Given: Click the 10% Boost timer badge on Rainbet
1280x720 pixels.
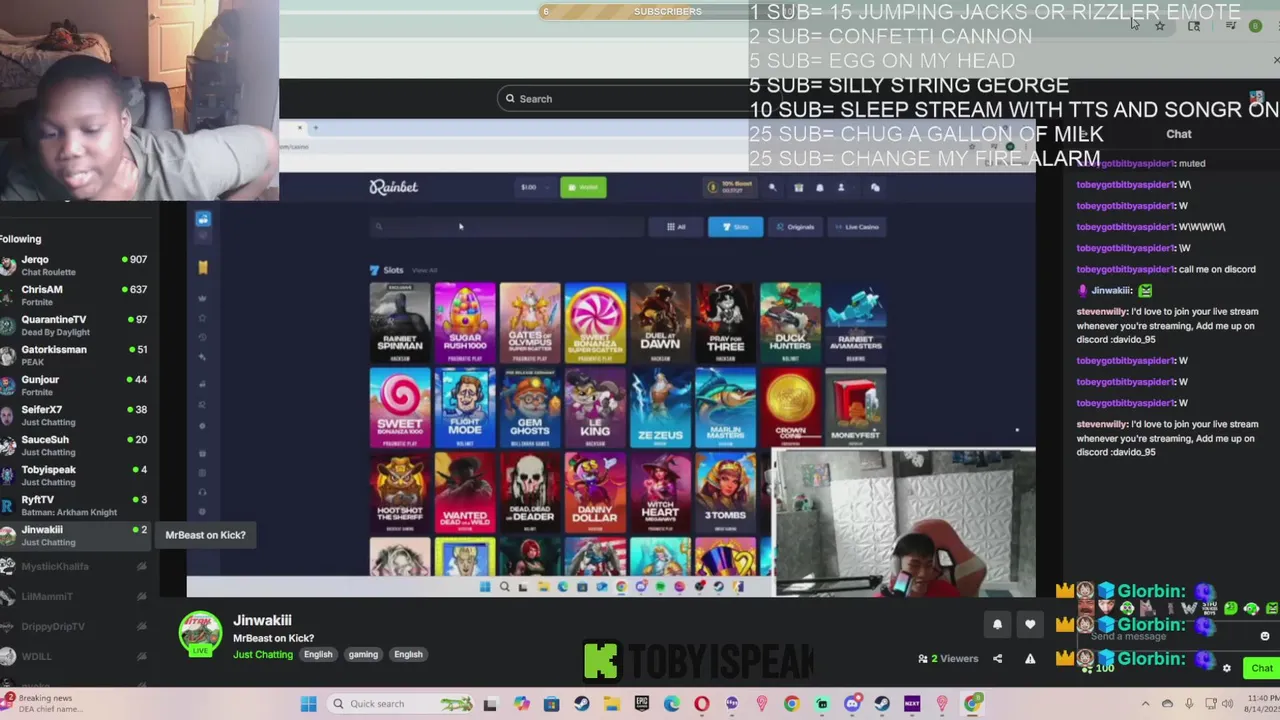Looking at the screenshot, I should point(730,187).
